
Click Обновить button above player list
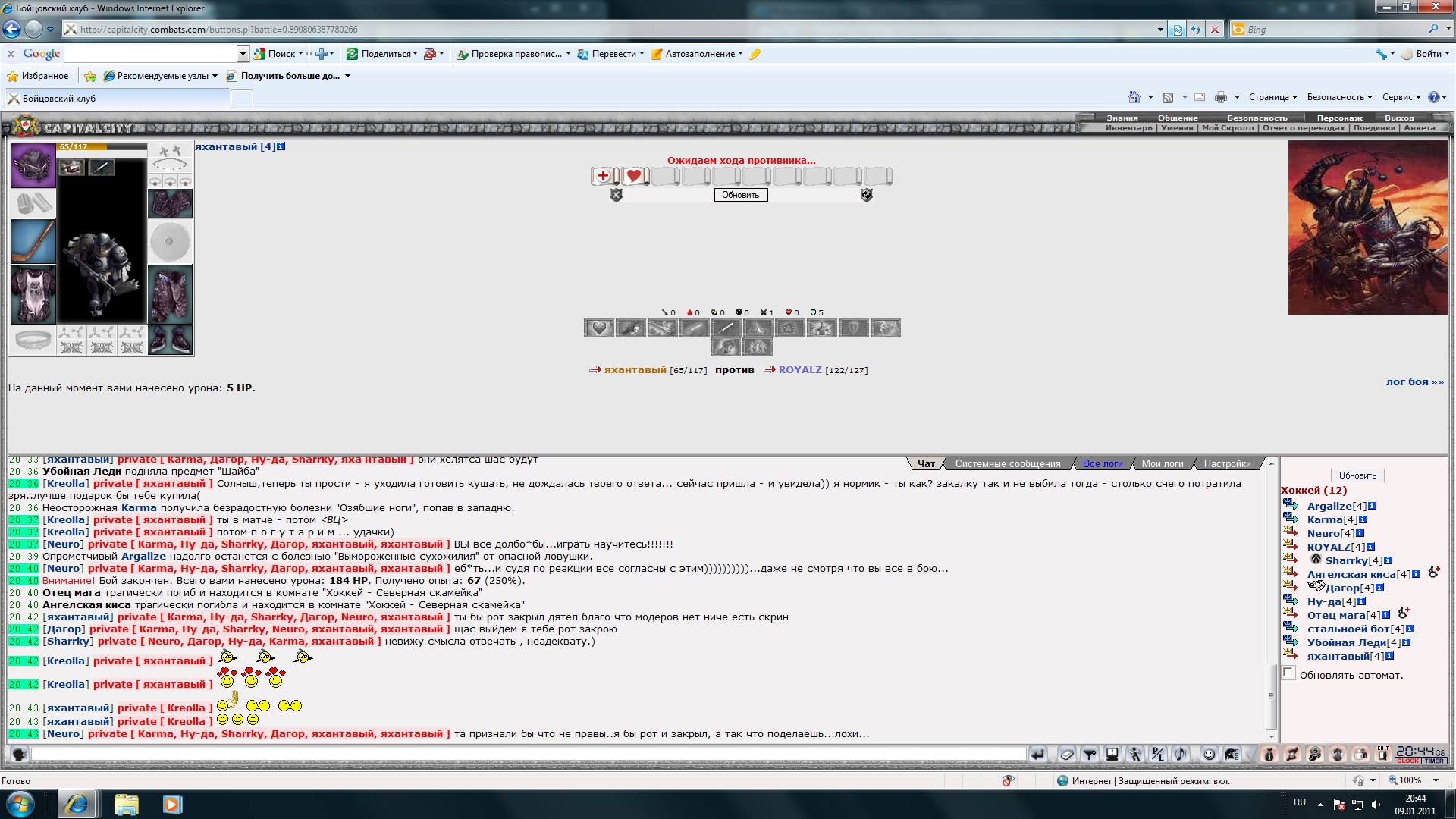tap(1357, 475)
